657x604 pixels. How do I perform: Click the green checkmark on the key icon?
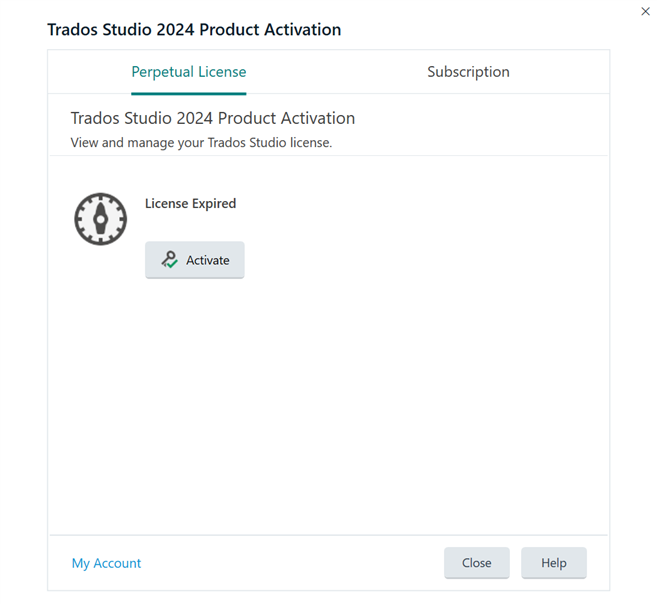click(172, 264)
